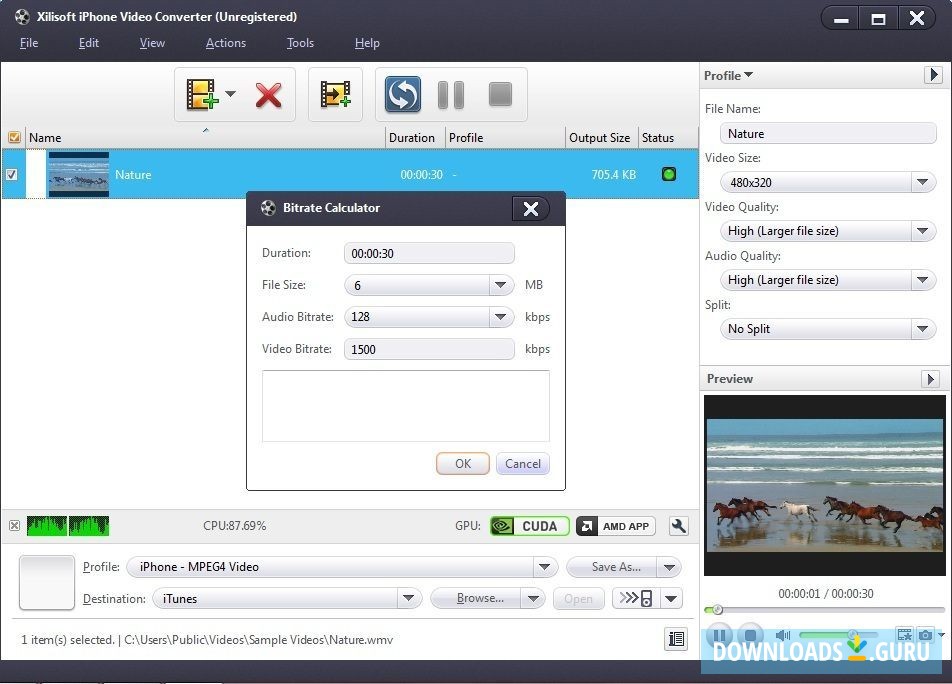952x684 pixels.
Task: Close the CPU usage graph panel
Action: (15, 526)
